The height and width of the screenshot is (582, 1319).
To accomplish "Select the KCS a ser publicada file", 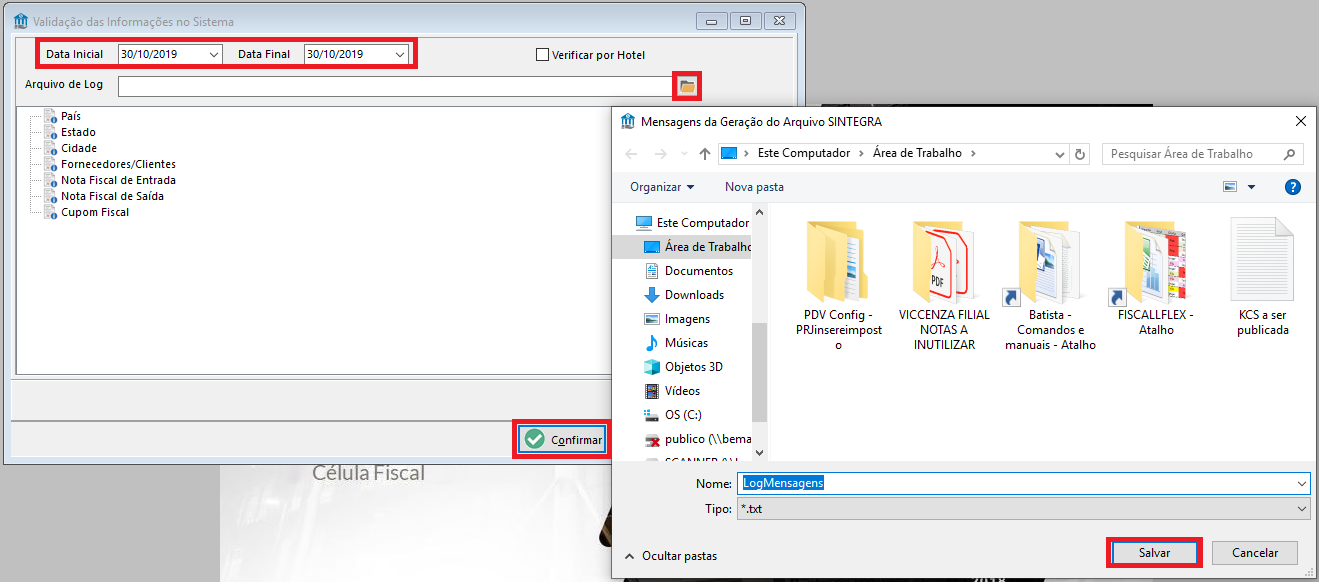I will coord(1262,276).
